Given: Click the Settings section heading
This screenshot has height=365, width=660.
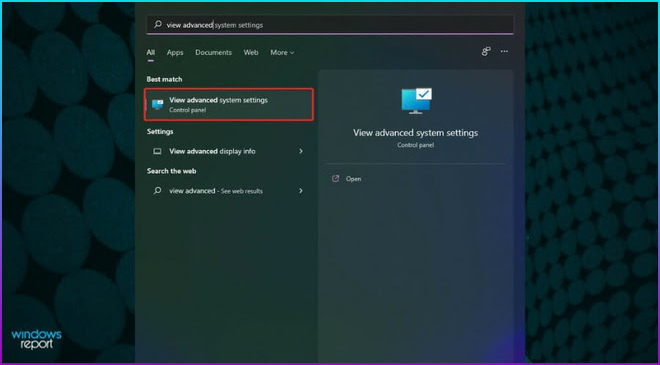Looking at the screenshot, I should click(x=160, y=132).
